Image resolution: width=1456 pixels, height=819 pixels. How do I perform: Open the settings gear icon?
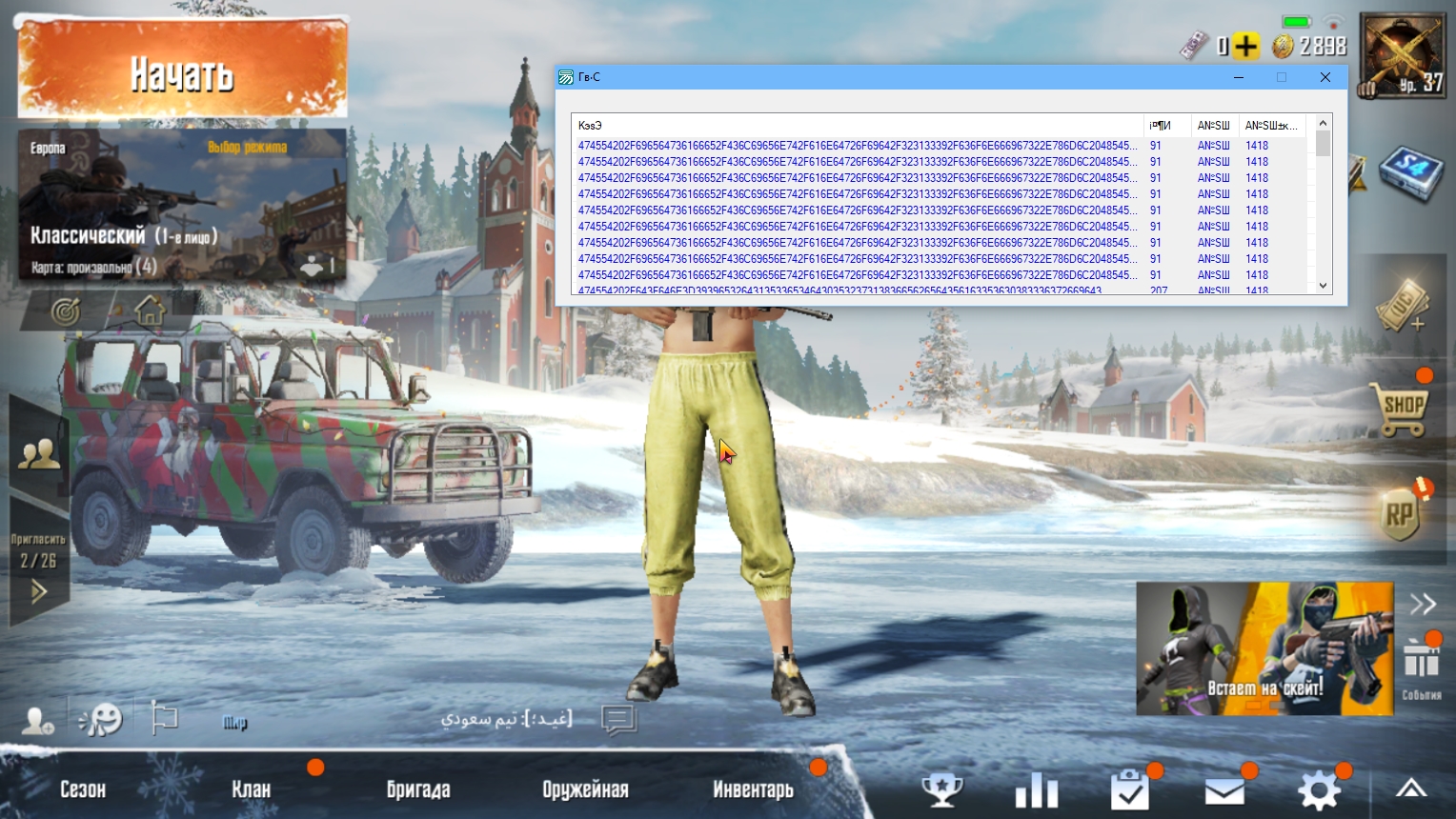click(1320, 790)
